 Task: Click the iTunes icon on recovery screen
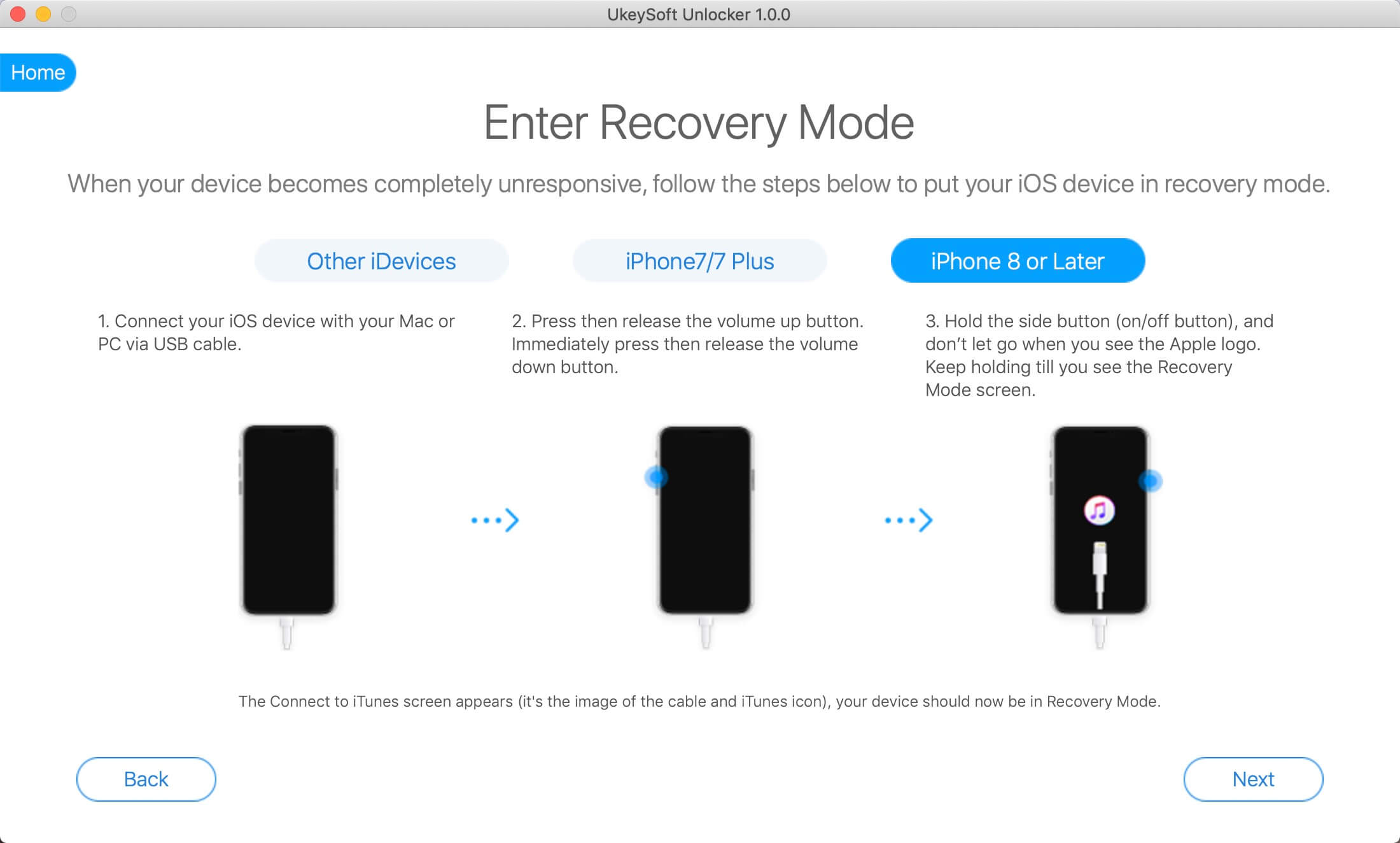pos(1096,509)
